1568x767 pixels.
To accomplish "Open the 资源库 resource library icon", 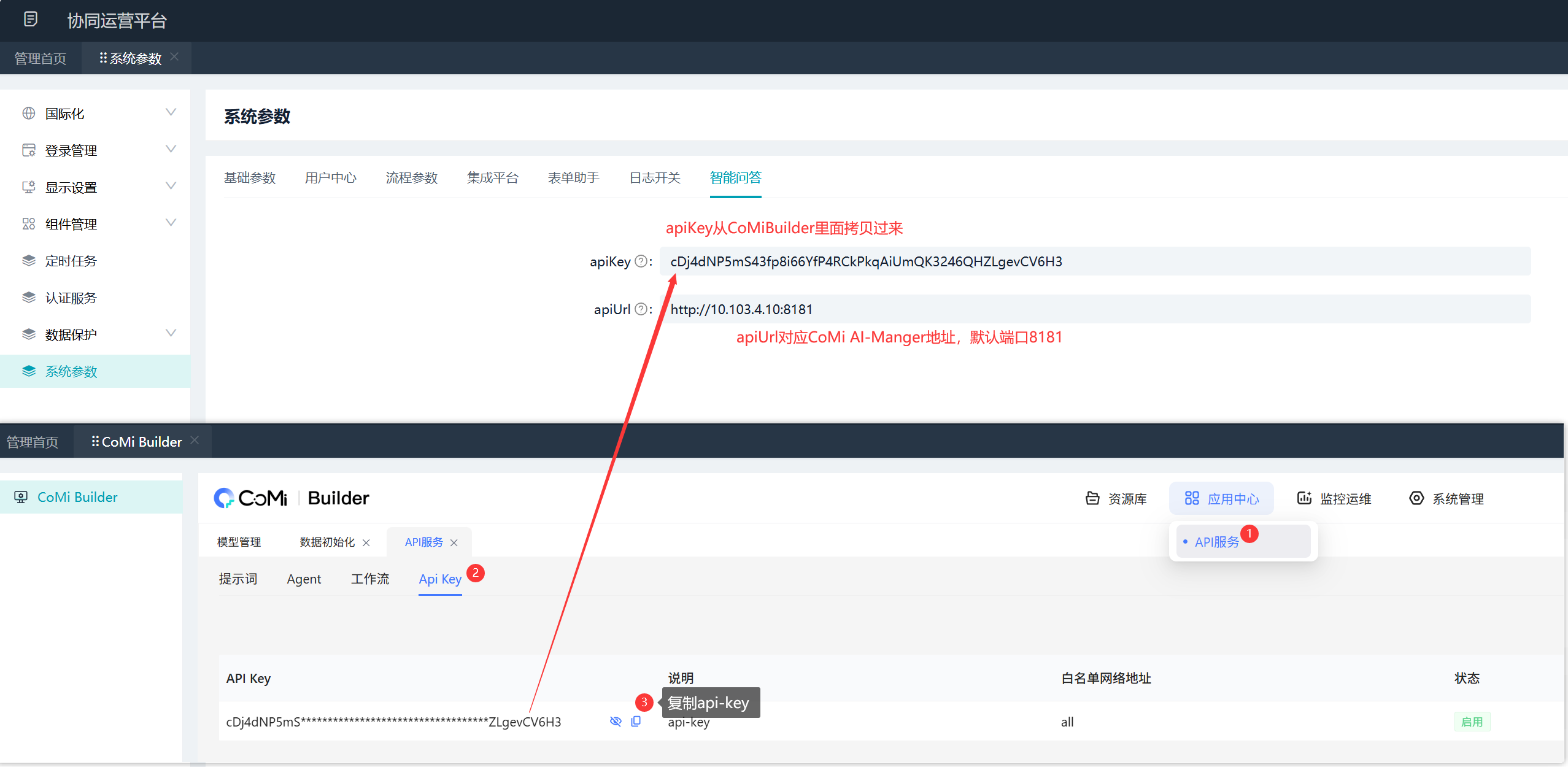I will (x=1092, y=498).
